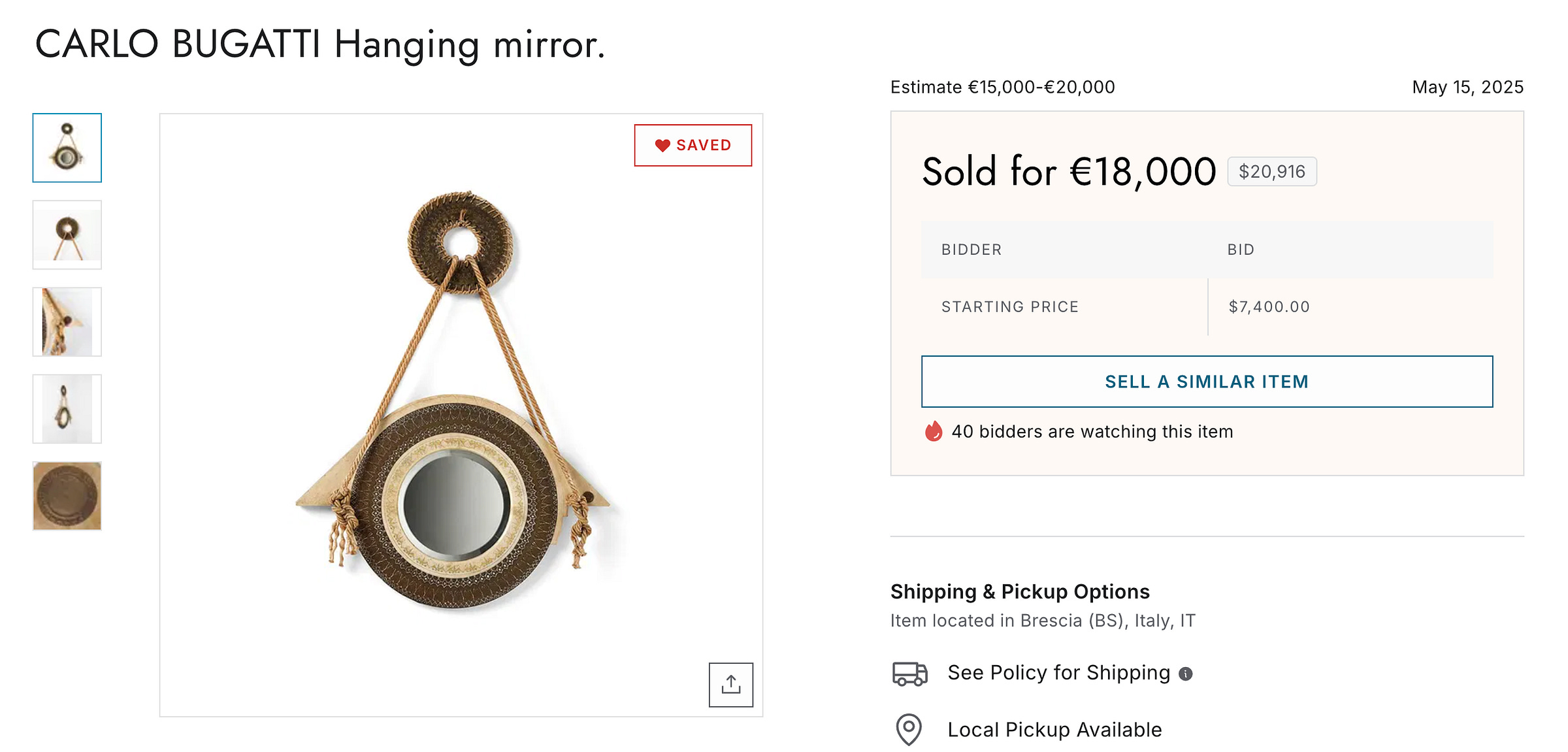Click the delivery truck shipping icon
This screenshot has width=1568, height=752.
(x=909, y=673)
